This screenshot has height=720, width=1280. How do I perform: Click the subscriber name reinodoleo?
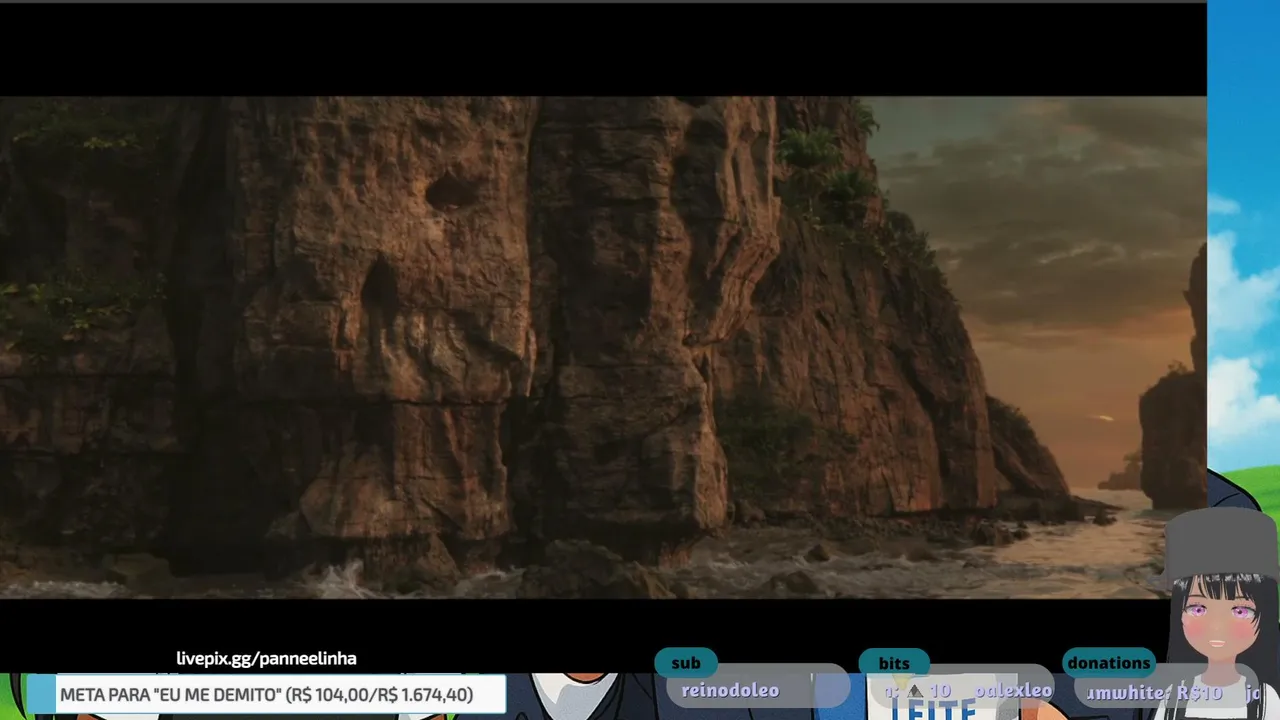(730, 690)
